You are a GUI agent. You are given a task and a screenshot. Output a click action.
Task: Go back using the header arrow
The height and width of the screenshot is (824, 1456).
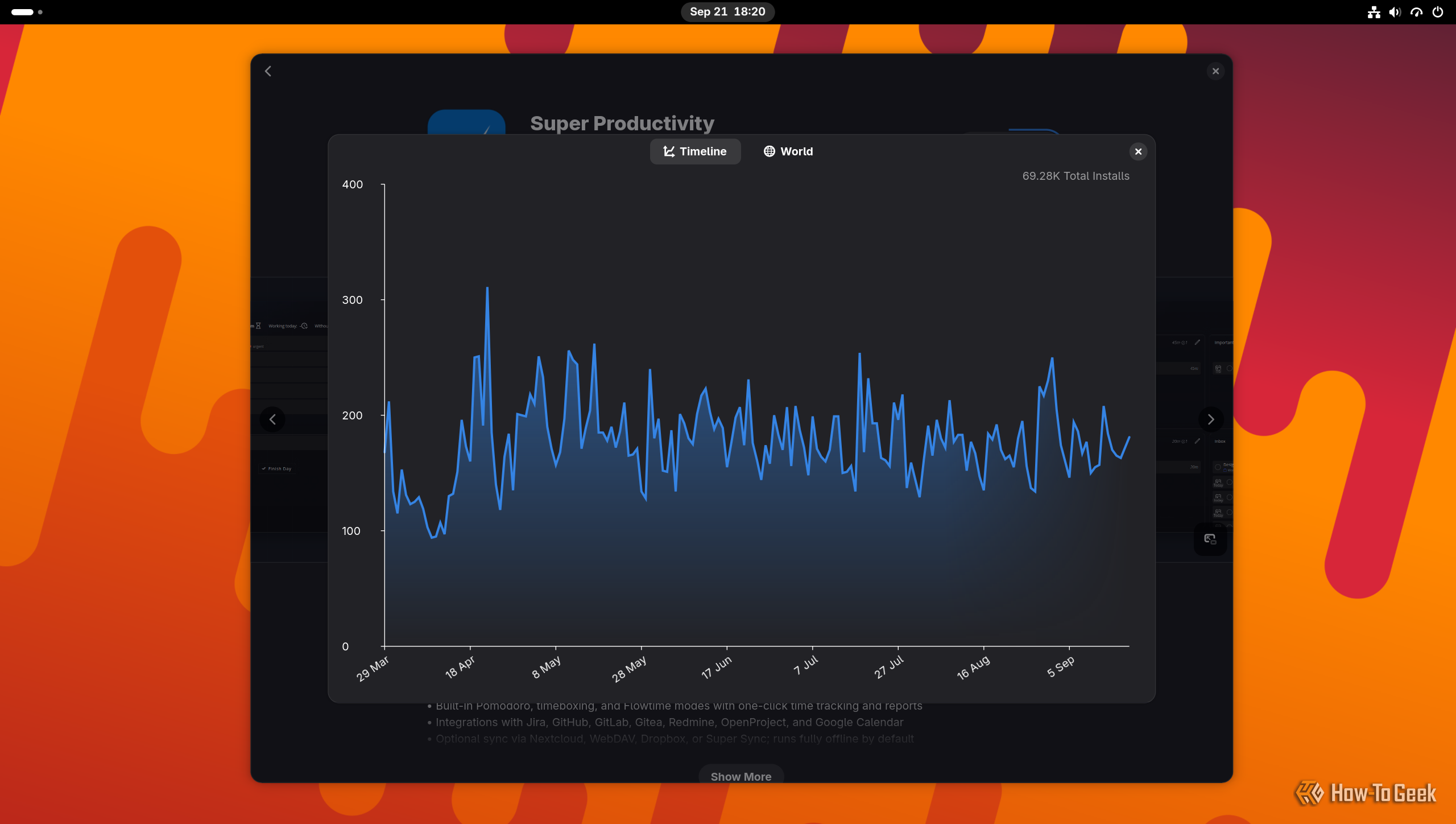268,71
